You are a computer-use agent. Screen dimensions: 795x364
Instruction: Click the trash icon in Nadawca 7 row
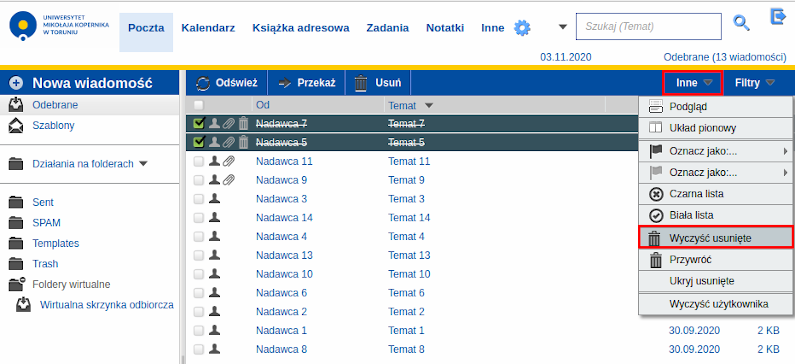243,124
